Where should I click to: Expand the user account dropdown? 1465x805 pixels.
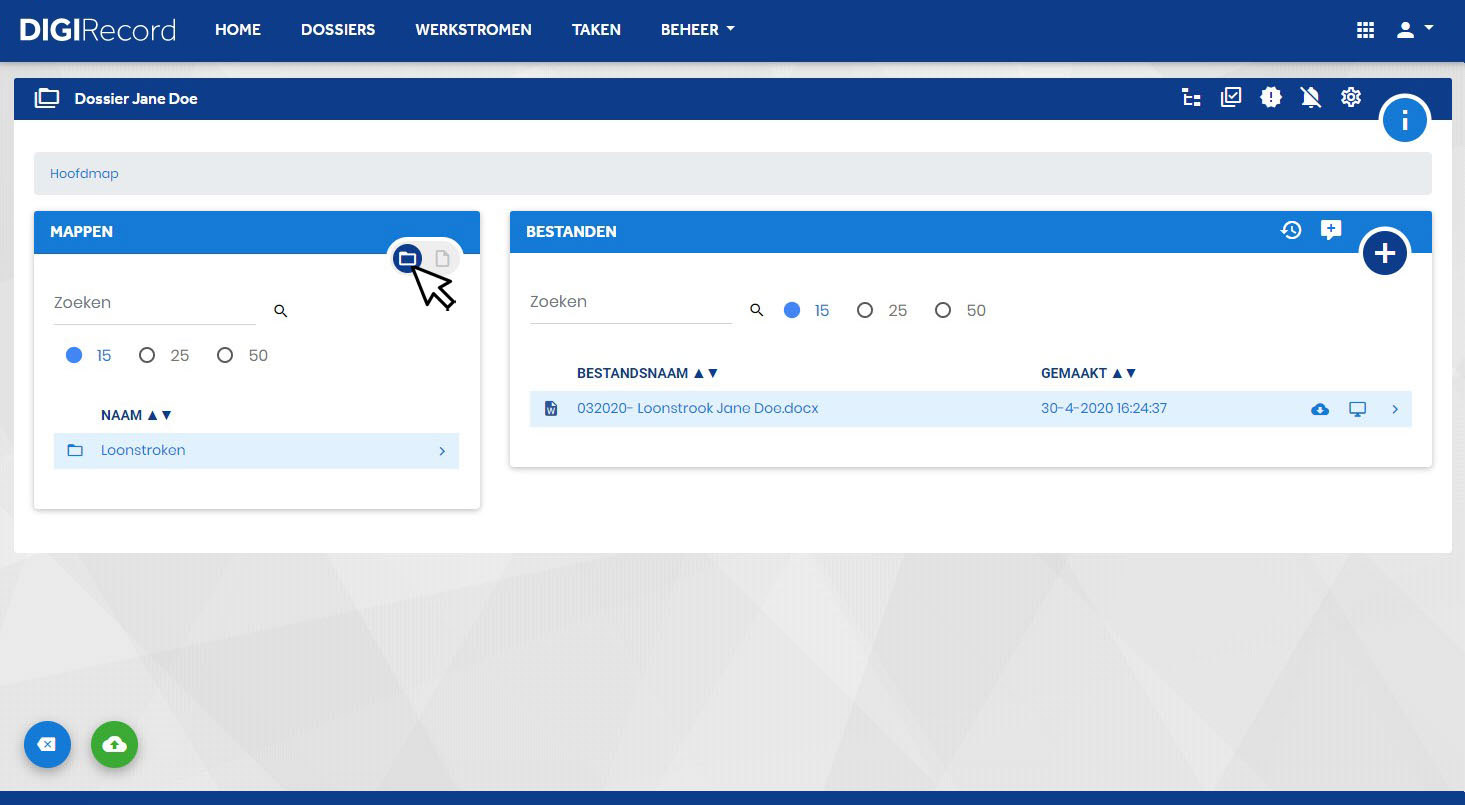point(1415,30)
